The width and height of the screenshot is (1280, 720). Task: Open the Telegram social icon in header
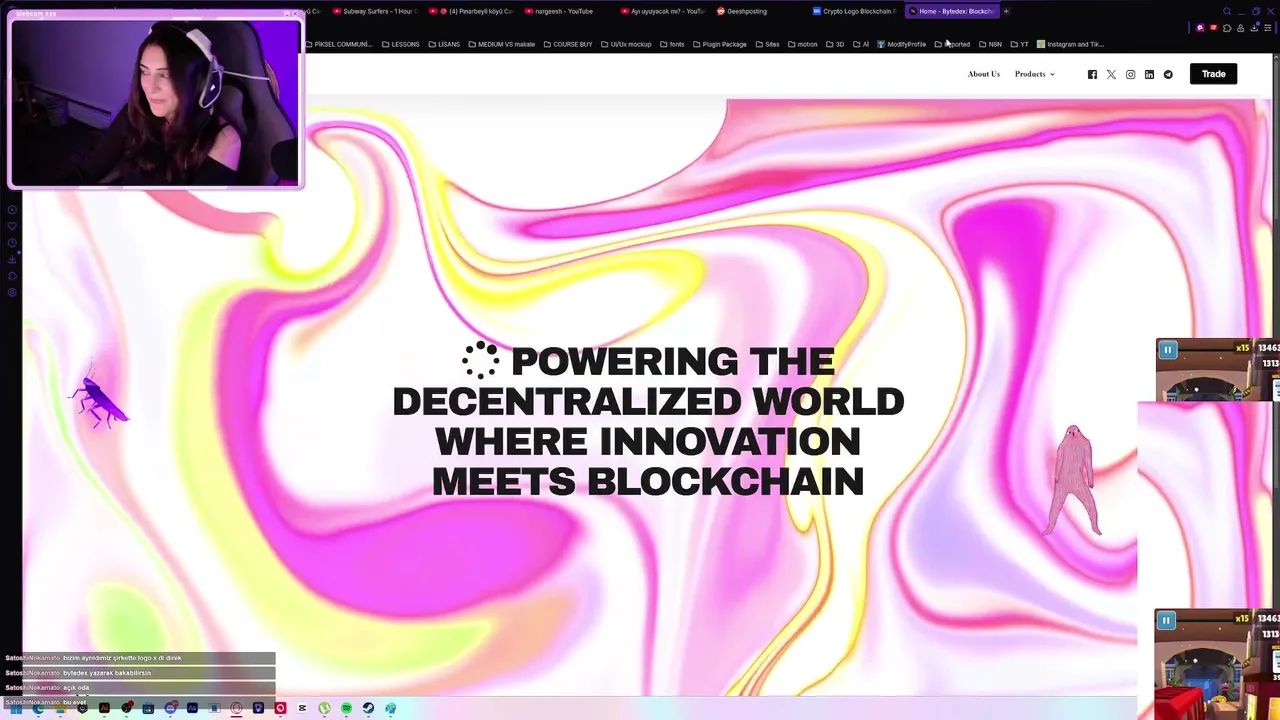[x=1168, y=74]
